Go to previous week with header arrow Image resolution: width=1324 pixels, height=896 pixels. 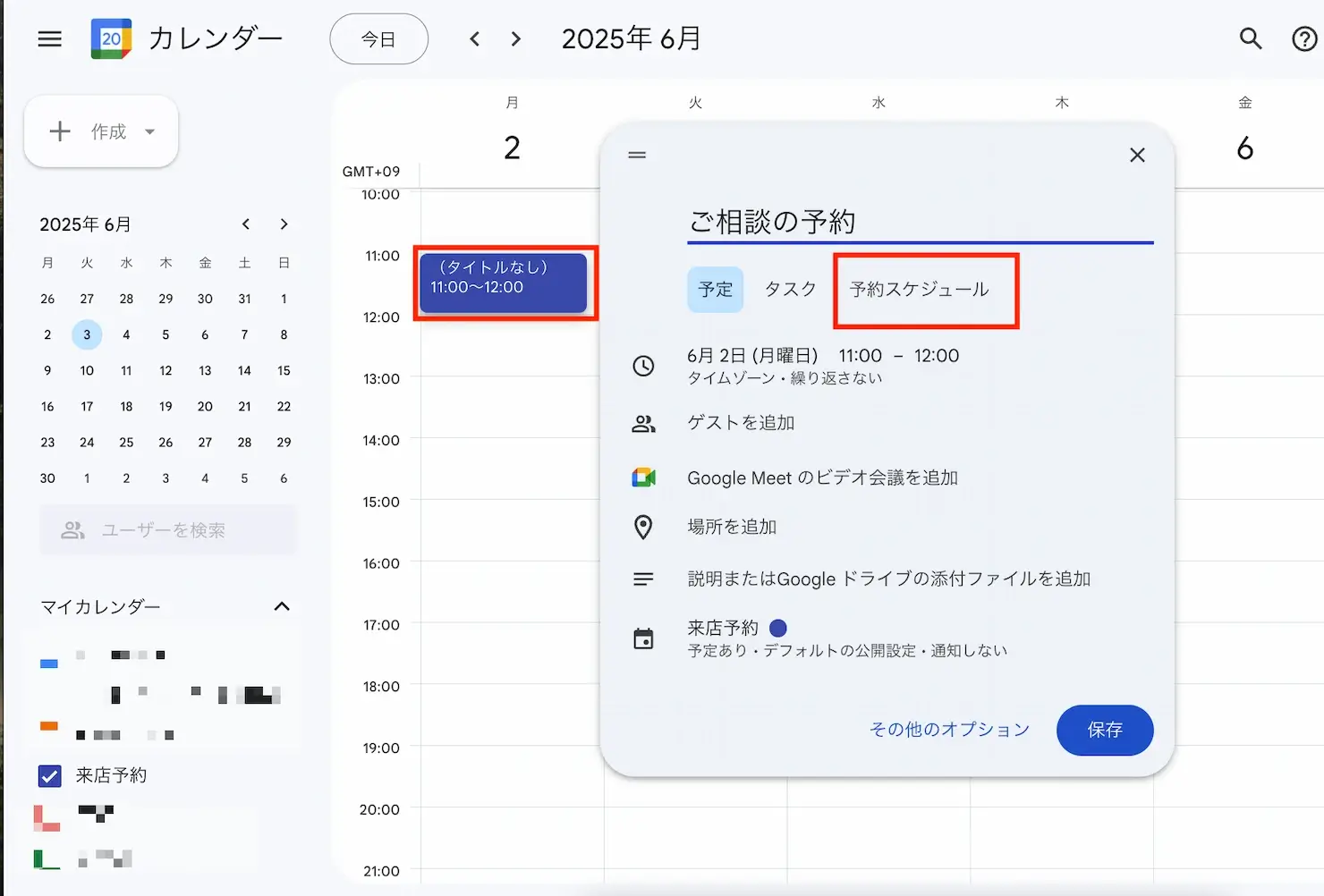pos(475,38)
